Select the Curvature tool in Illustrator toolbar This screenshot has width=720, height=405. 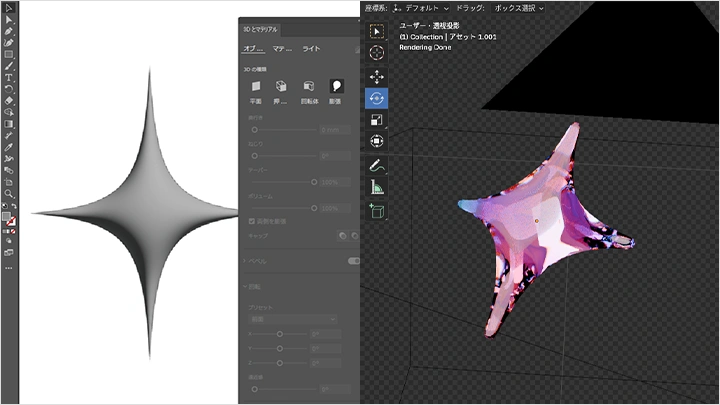[x=9, y=42]
